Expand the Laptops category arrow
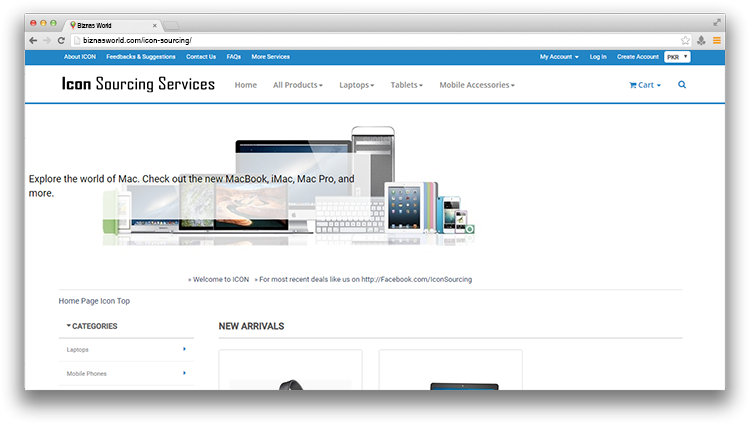The width and height of the screenshot is (750, 425). click(184, 349)
